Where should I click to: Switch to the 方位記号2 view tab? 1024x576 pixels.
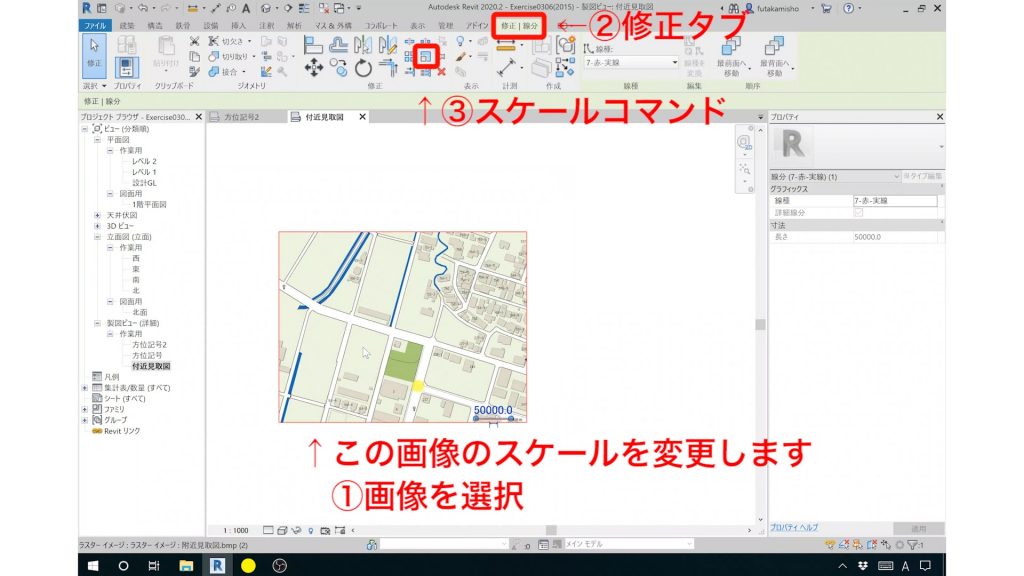click(245, 116)
